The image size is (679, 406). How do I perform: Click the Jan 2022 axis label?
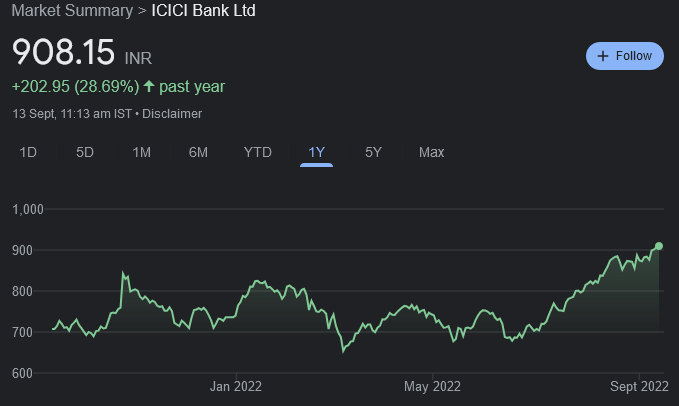[x=236, y=385]
